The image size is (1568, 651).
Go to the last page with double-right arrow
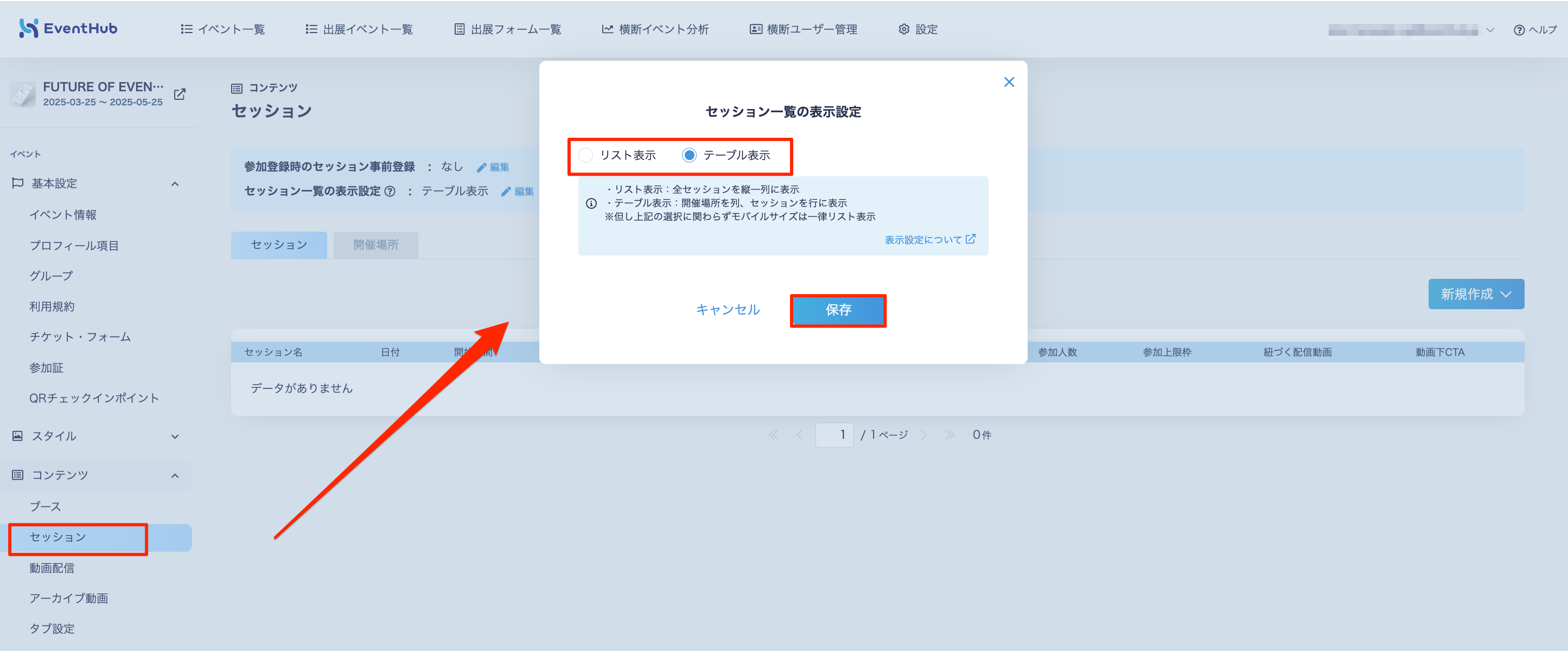[x=949, y=435]
